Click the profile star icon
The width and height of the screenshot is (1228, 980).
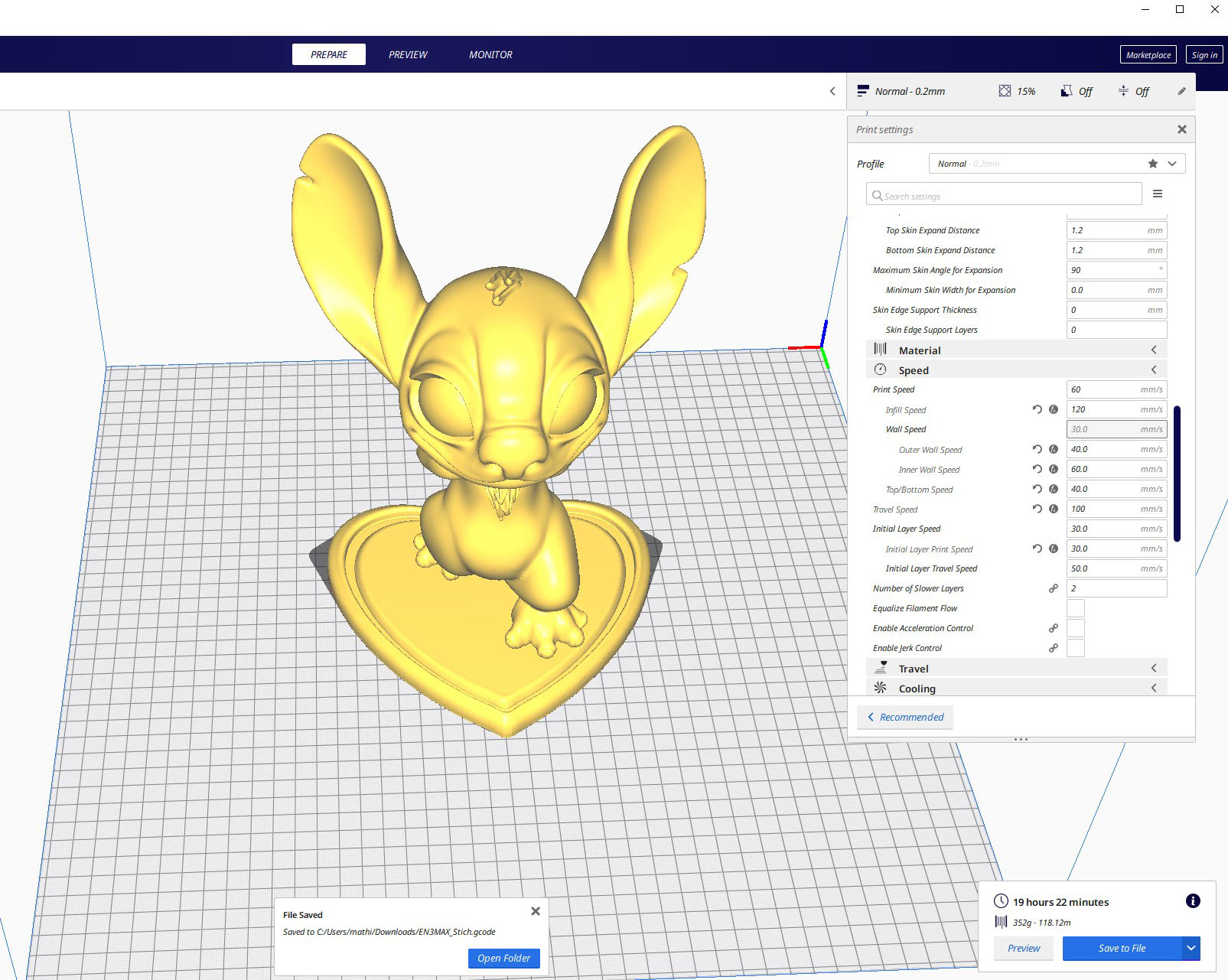tap(1153, 164)
